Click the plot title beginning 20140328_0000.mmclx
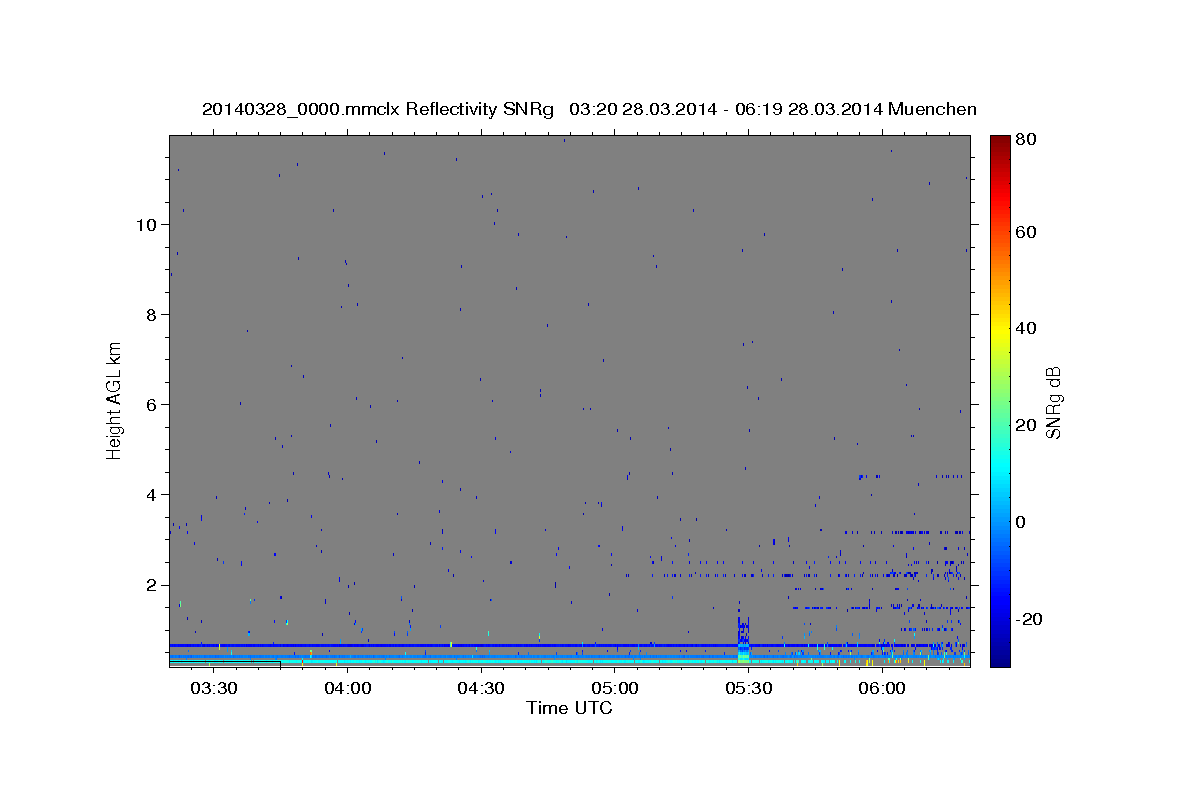The image size is (1200, 800). (589, 109)
